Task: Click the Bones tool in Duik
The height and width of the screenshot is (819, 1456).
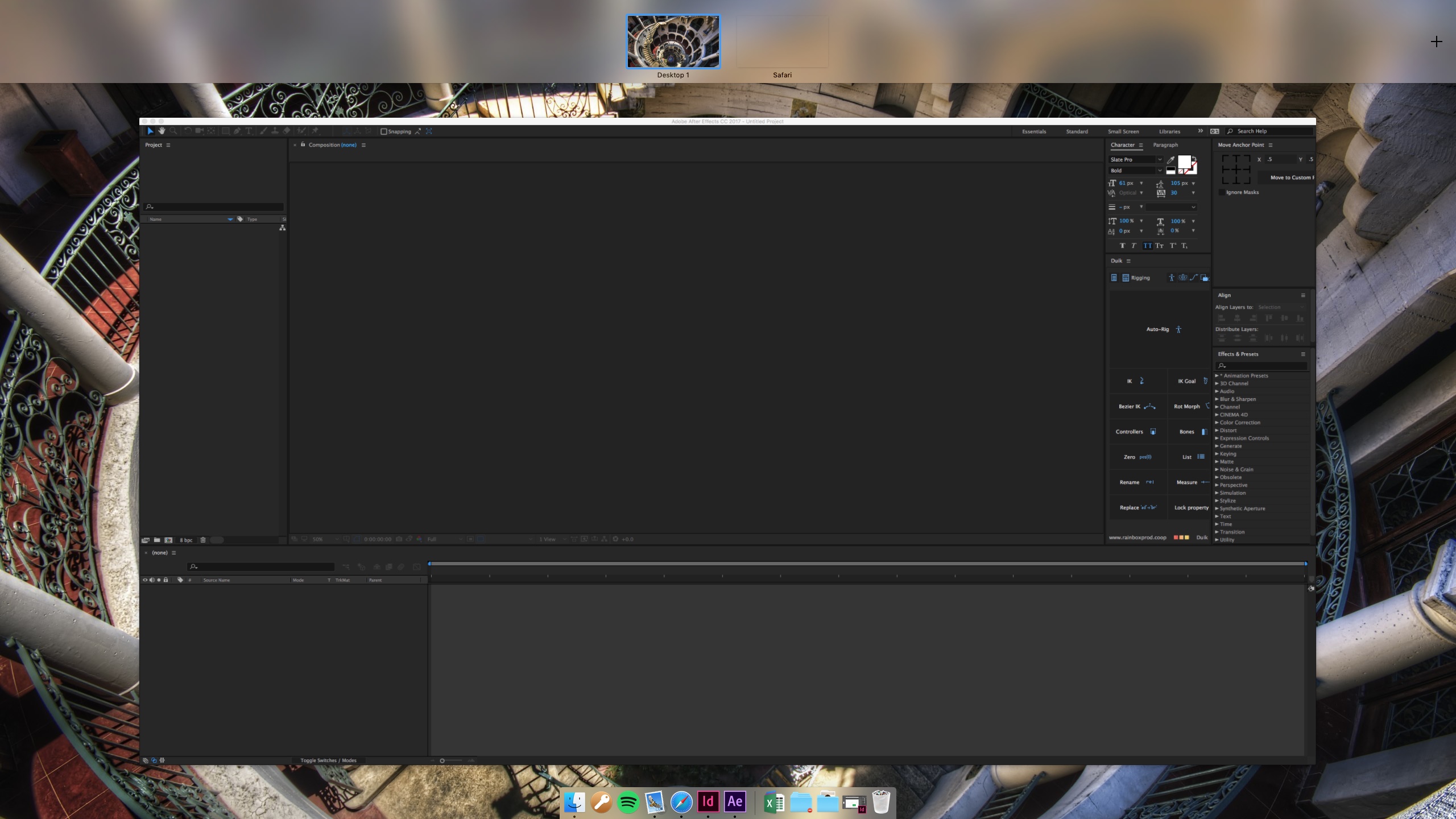Action: [1192, 432]
